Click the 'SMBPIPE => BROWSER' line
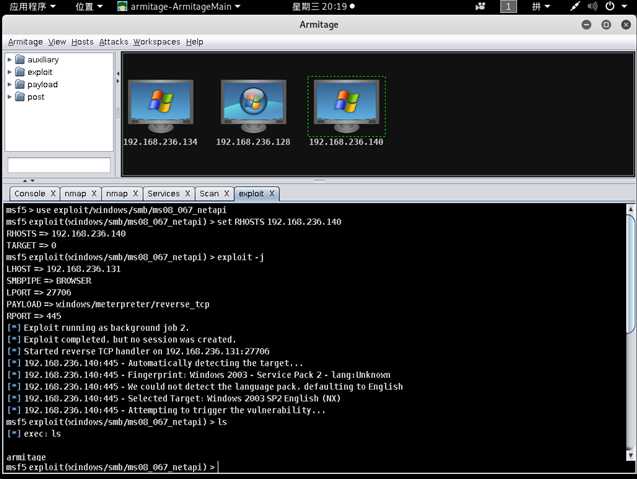Screen dimensions: 637x479 tap(49, 281)
